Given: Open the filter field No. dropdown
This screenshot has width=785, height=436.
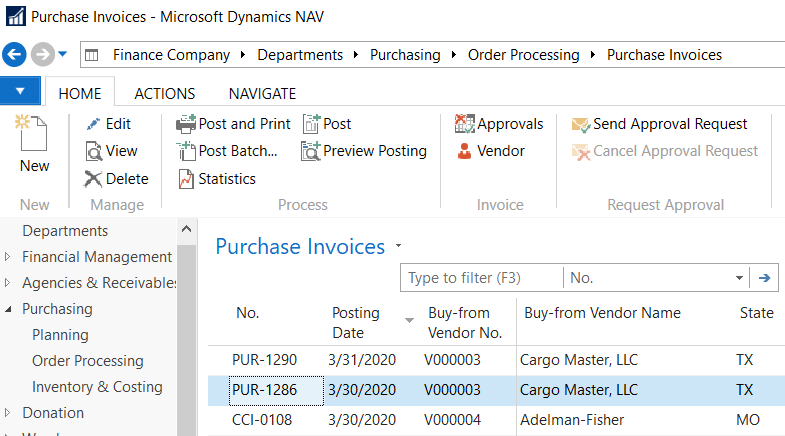Looking at the screenshot, I should pyautogui.click(x=739, y=278).
